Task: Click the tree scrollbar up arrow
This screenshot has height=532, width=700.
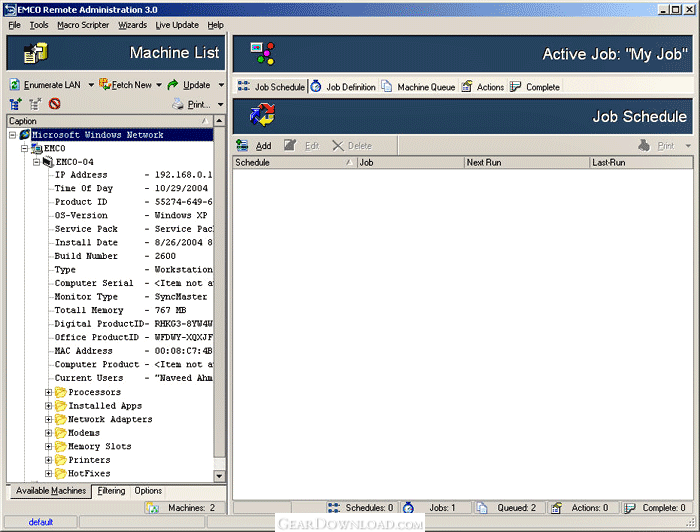Action: click(x=219, y=121)
